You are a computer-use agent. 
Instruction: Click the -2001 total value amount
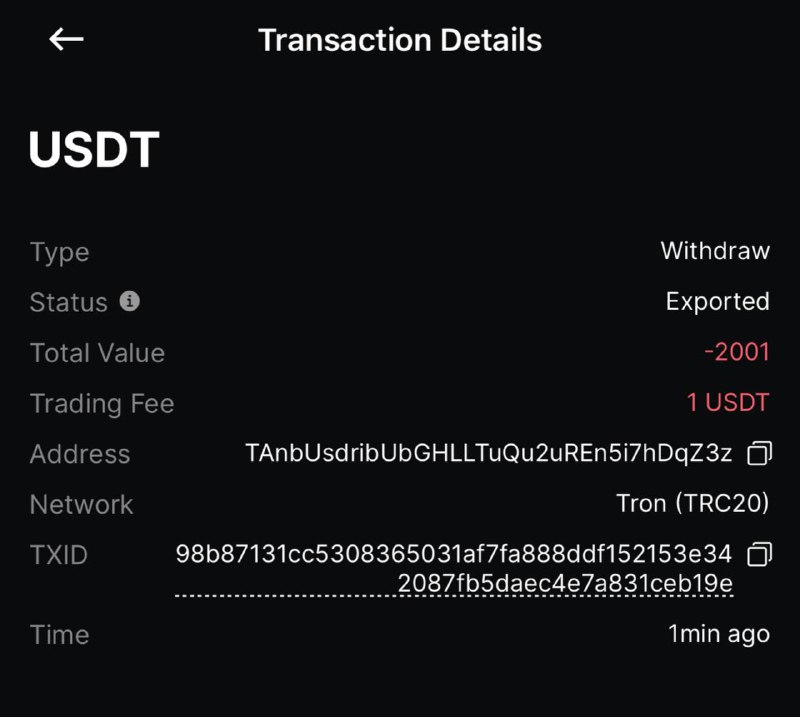(737, 352)
